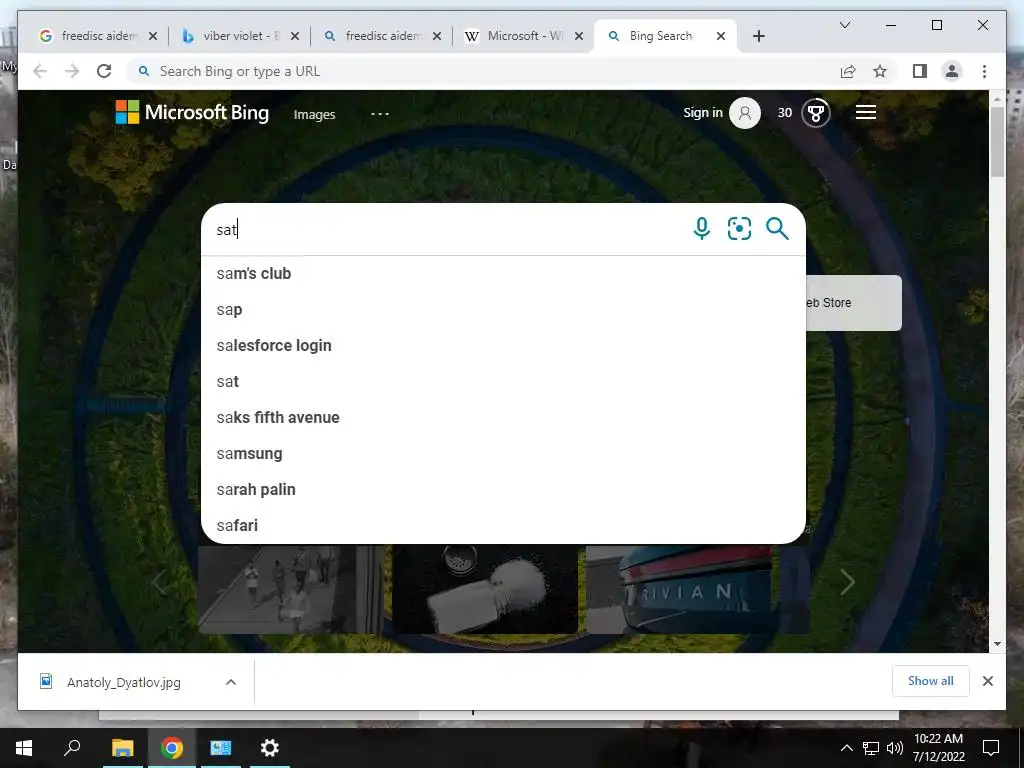Toggle Chrome side panel icon
Screen dimensions: 1024x768
920,71
